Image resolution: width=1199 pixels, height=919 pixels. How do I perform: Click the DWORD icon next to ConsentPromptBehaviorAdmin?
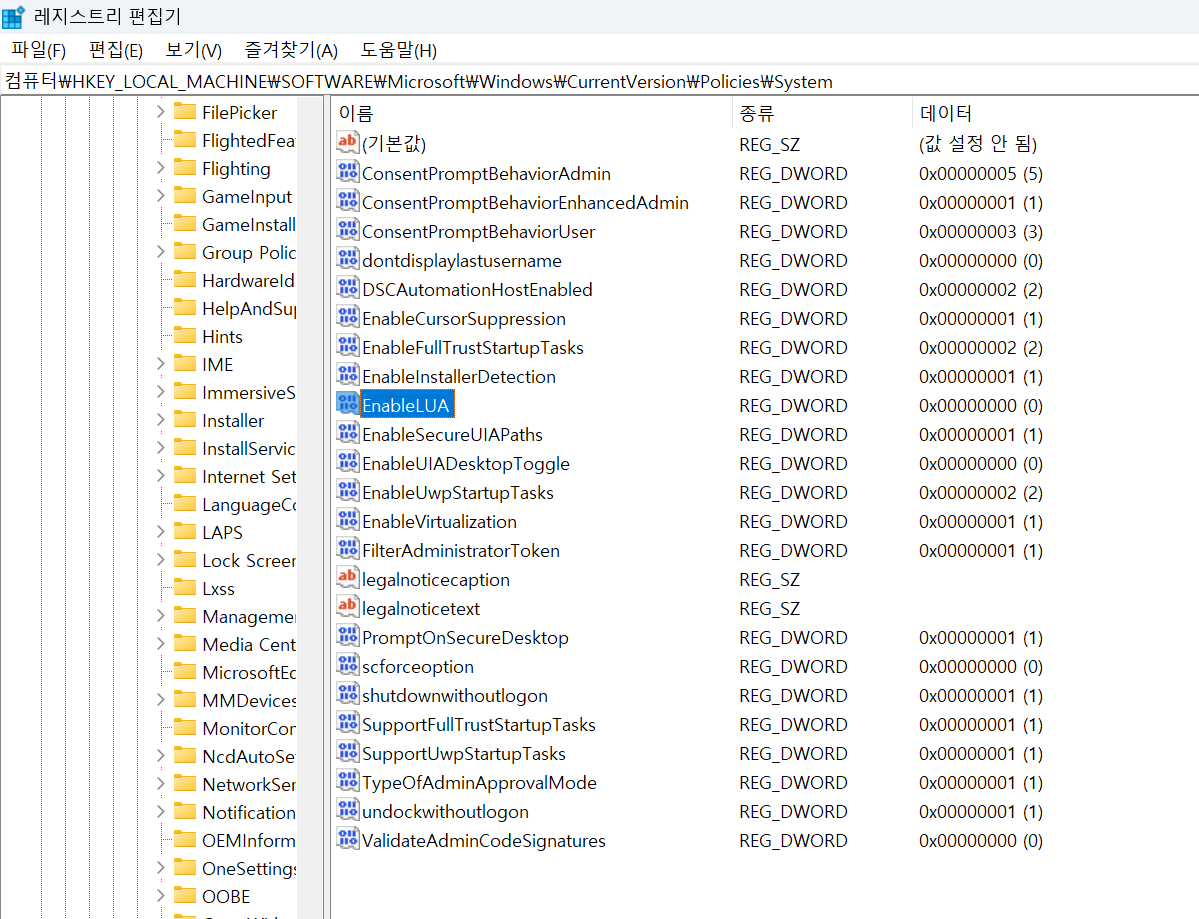point(347,173)
